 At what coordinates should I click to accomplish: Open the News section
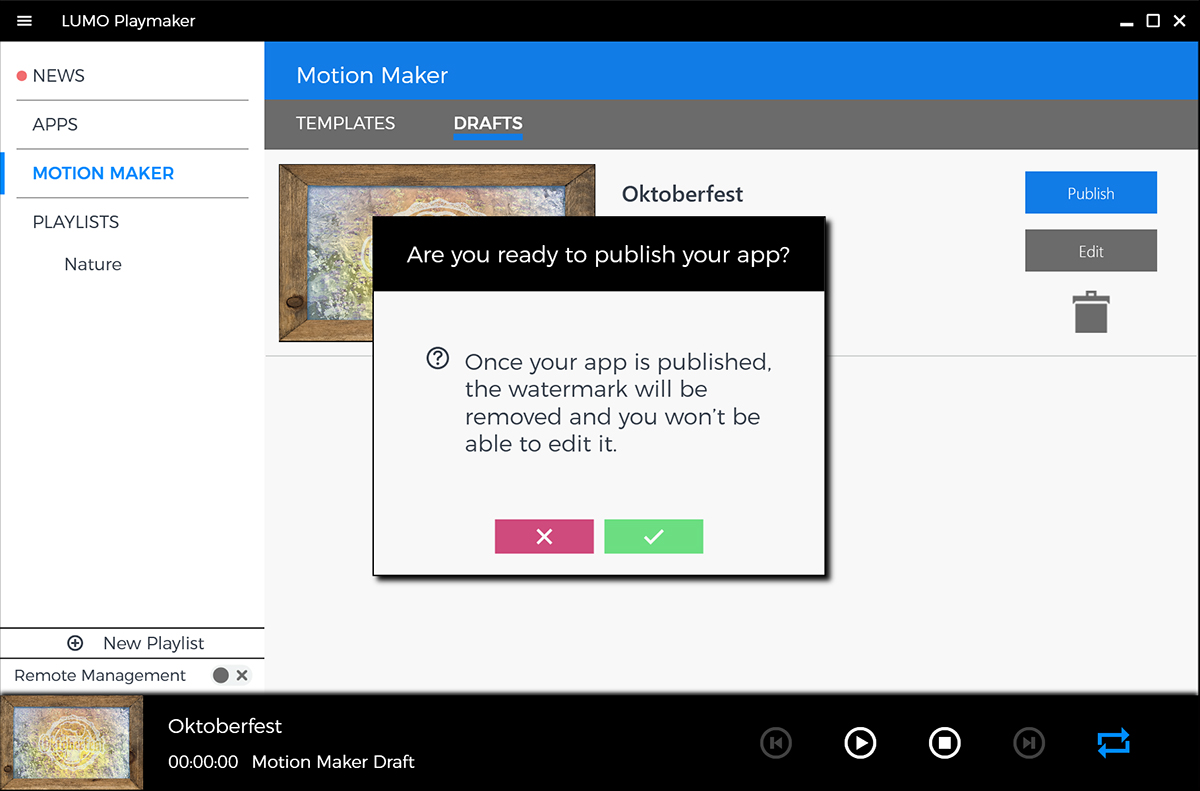pos(58,76)
